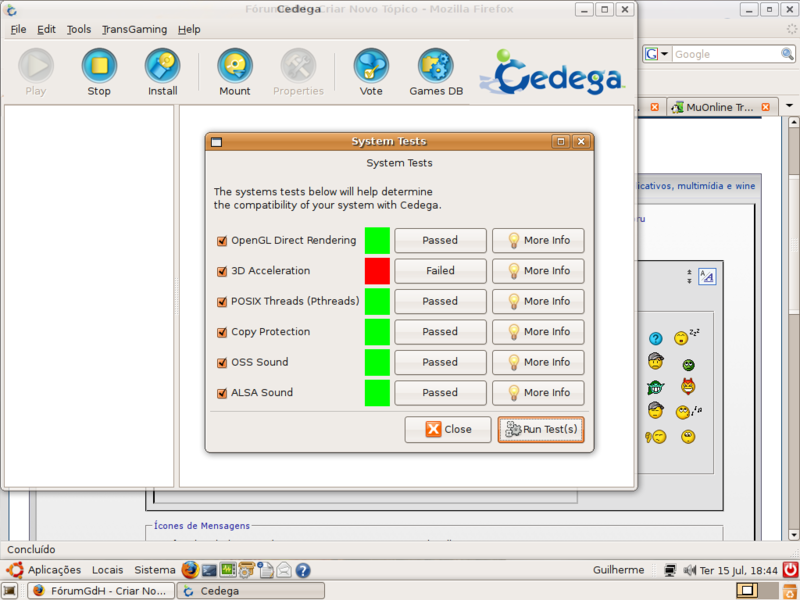
Task: Toggle the POSIX Threads (Pthreads) checkbox
Action: (222, 302)
